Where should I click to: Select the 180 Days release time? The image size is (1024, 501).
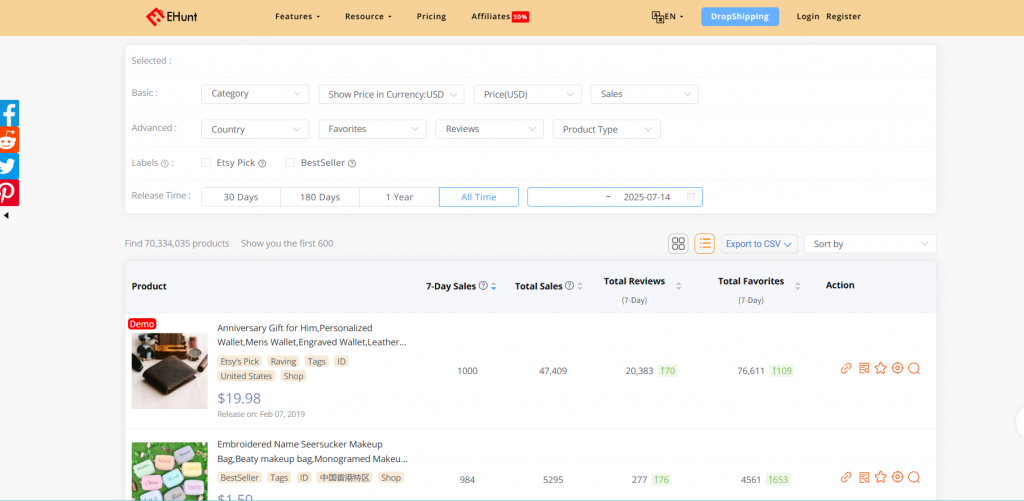pos(320,197)
